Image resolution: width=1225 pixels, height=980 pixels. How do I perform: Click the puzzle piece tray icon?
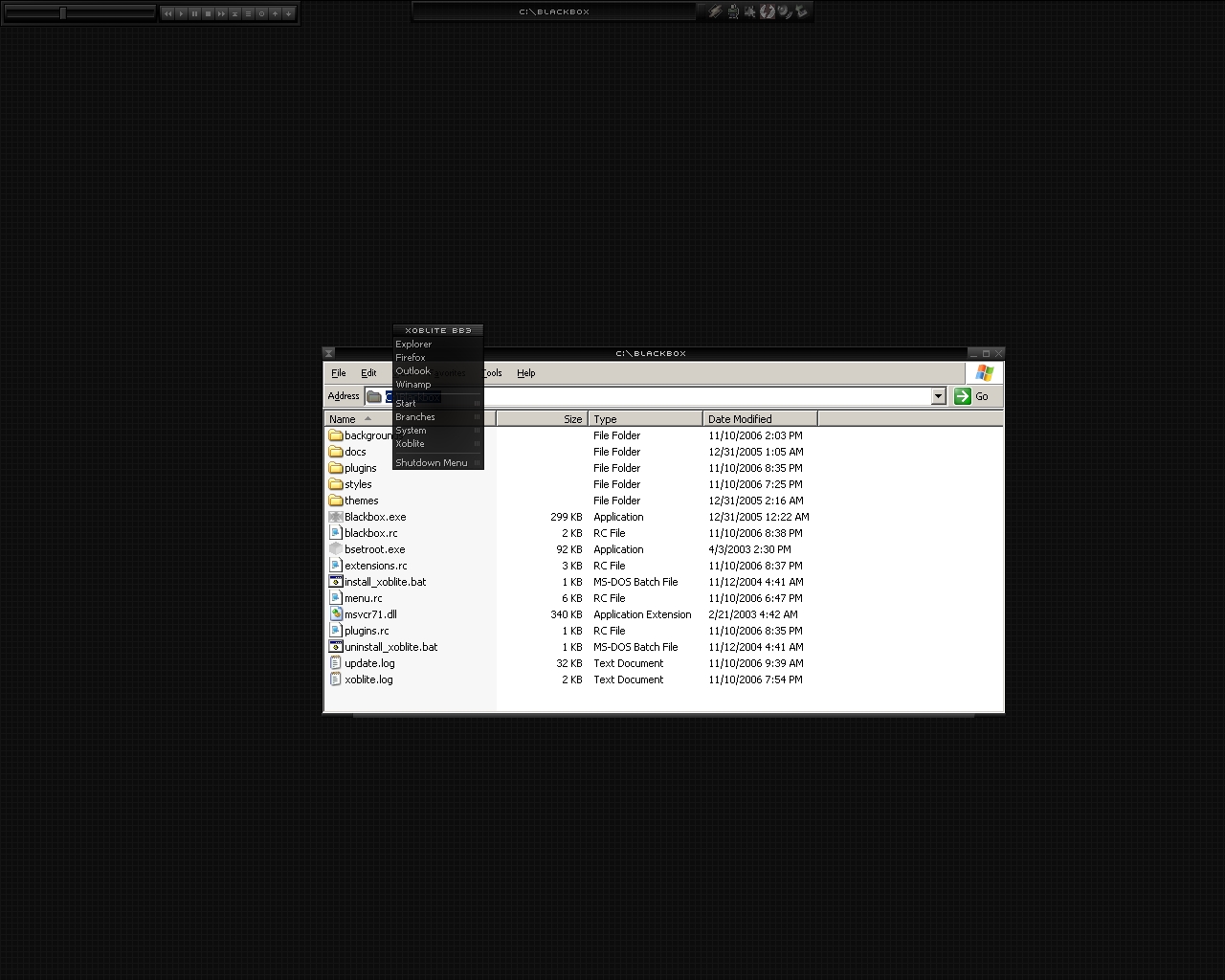749,11
